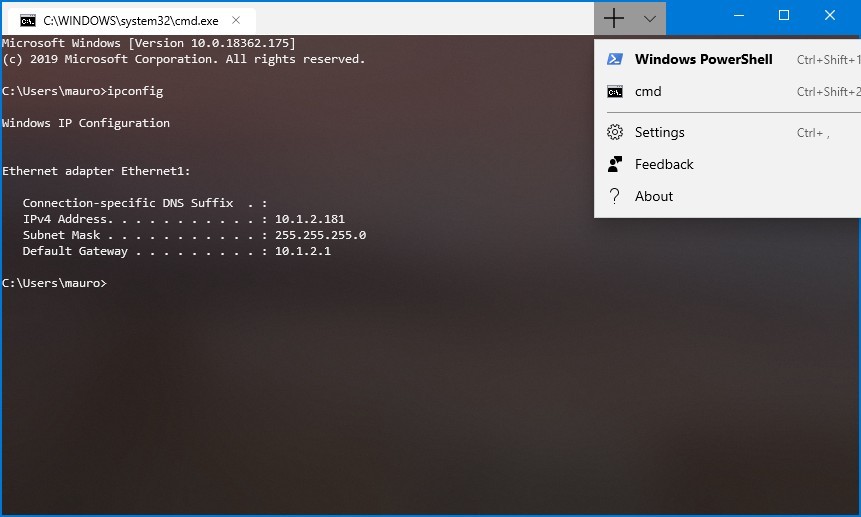Open the Feedback menu entry
The image size is (861, 517).
tap(728, 164)
